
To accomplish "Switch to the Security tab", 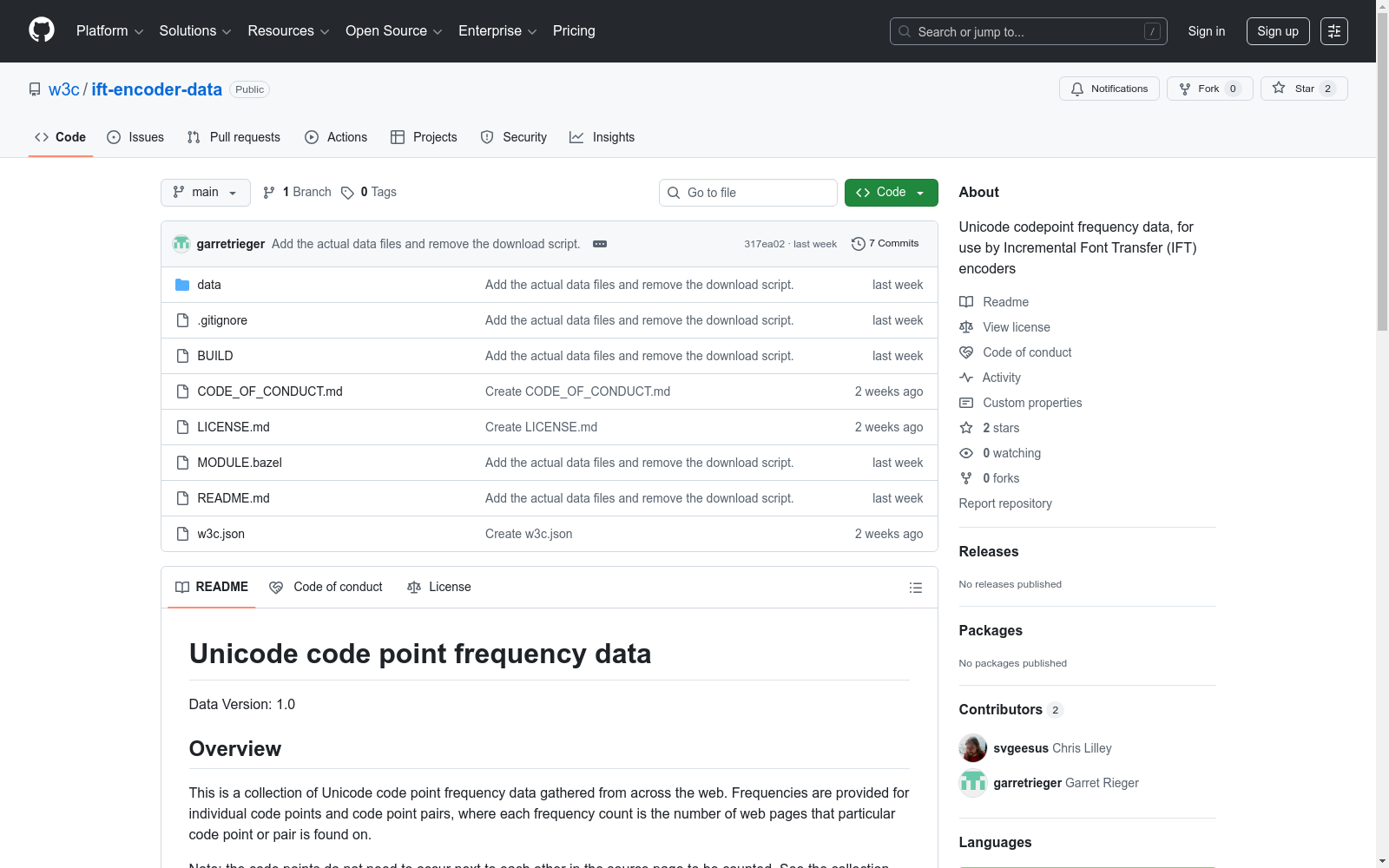I will pyautogui.click(x=514, y=137).
